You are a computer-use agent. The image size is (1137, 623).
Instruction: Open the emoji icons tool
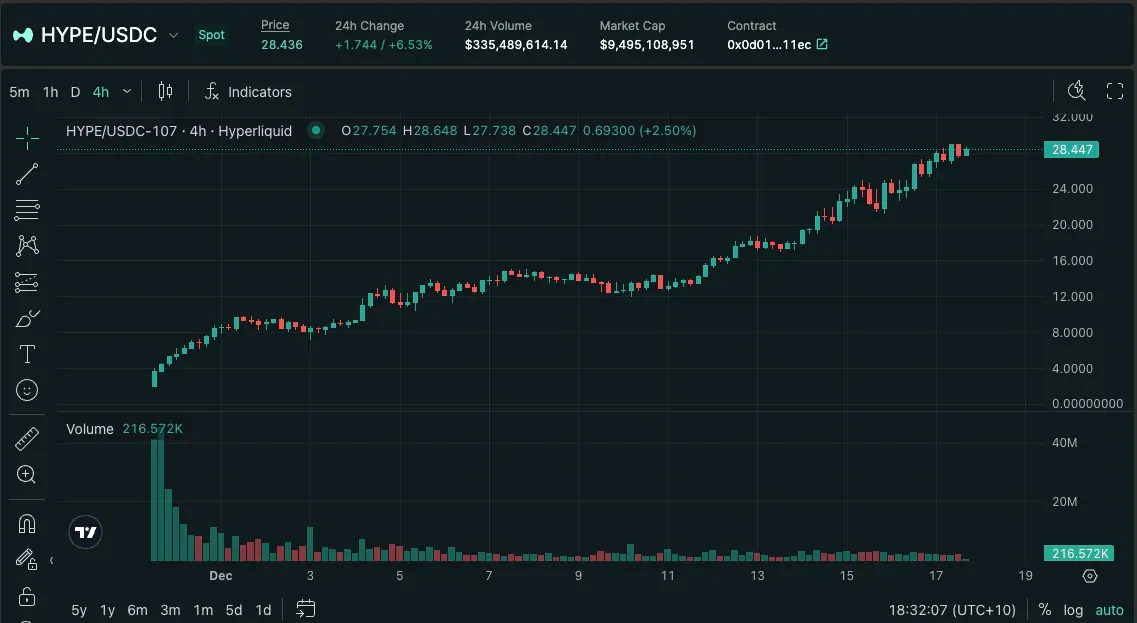27,390
